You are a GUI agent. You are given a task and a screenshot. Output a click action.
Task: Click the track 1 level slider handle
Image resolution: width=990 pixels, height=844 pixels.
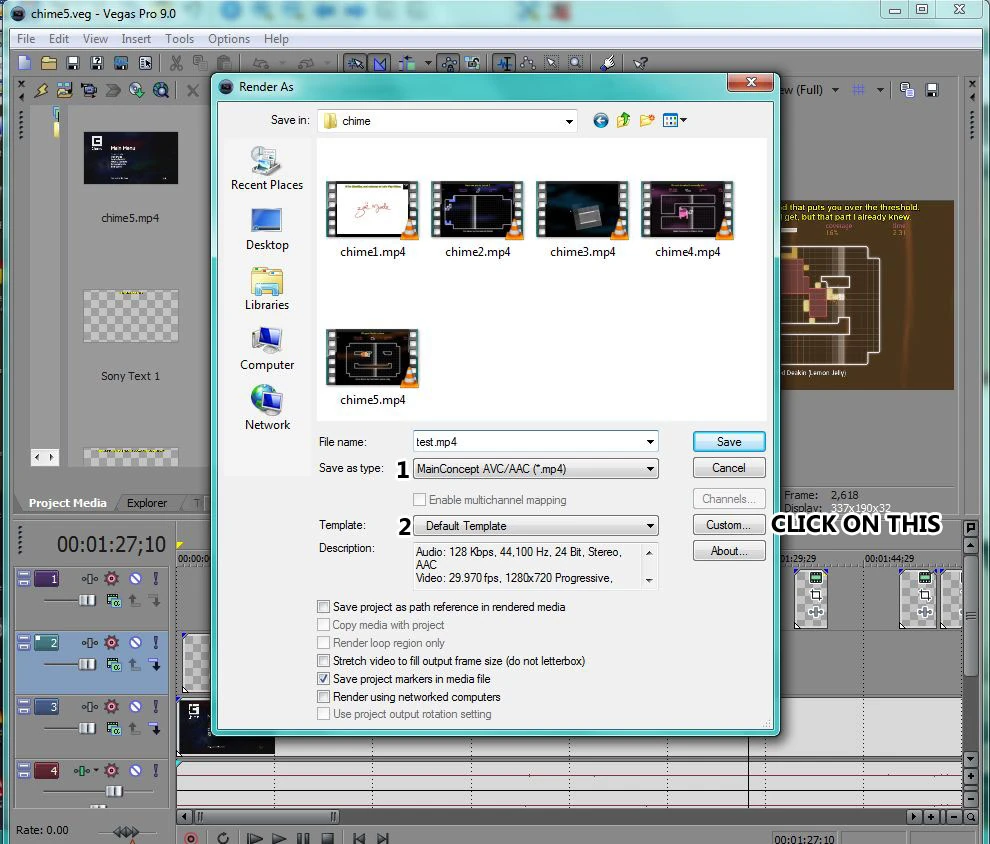tap(87, 600)
